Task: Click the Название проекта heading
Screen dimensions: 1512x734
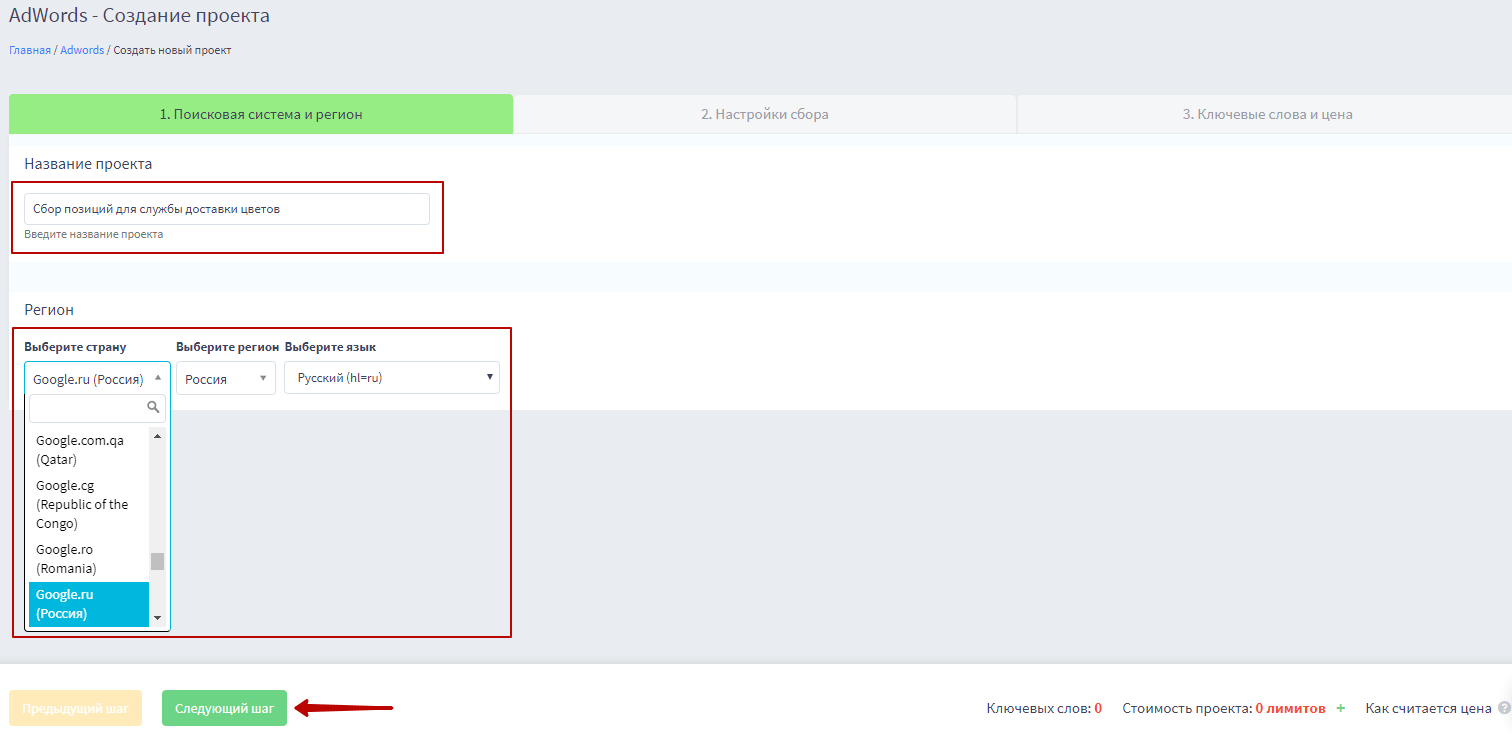Action: [88, 164]
